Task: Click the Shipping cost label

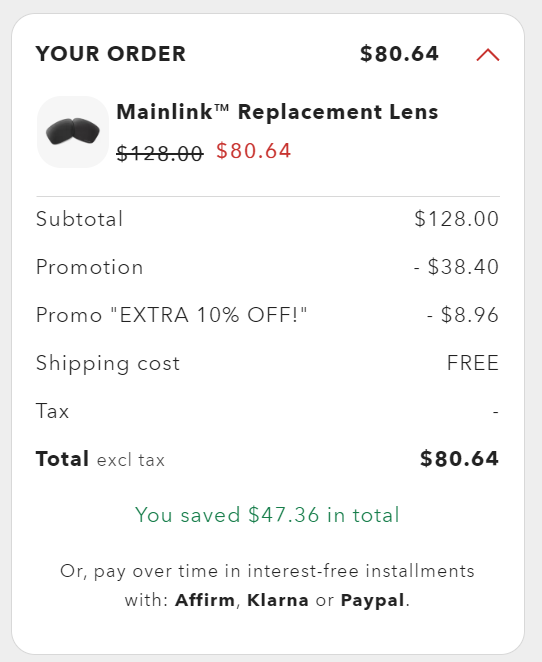Action: point(108,364)
